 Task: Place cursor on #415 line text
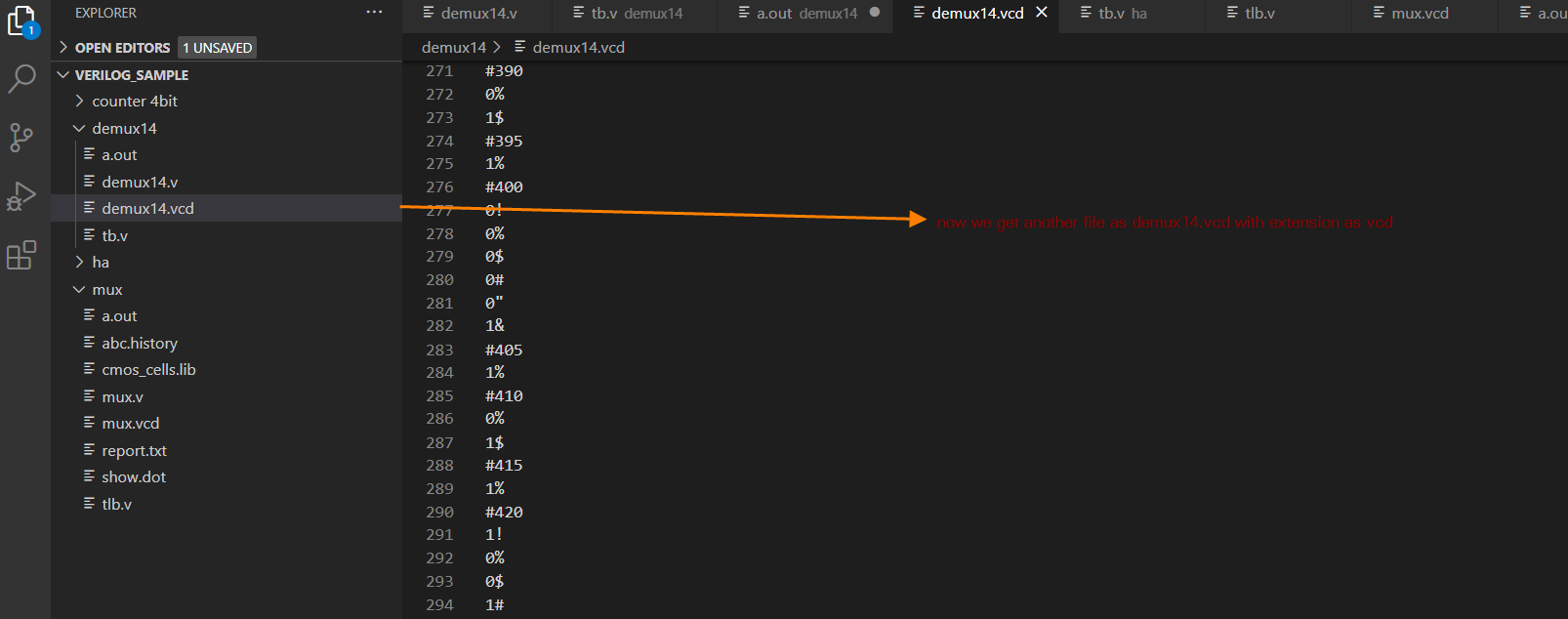tap(504, 466)
